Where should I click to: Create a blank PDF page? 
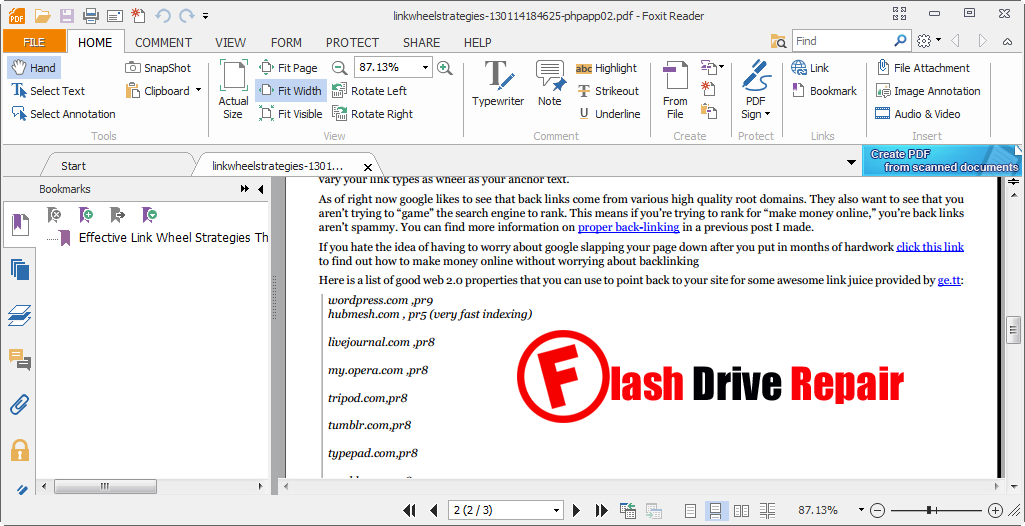tap(707, 88)
